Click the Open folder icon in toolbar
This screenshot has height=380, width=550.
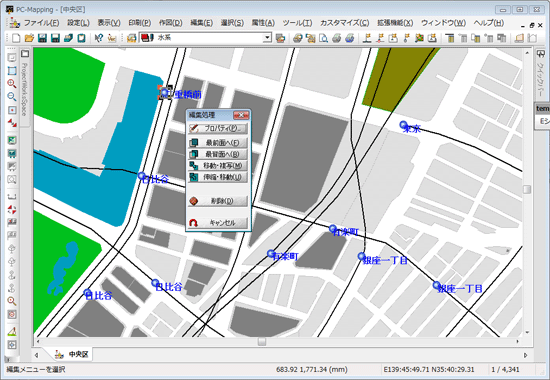(x=29, y=38)
